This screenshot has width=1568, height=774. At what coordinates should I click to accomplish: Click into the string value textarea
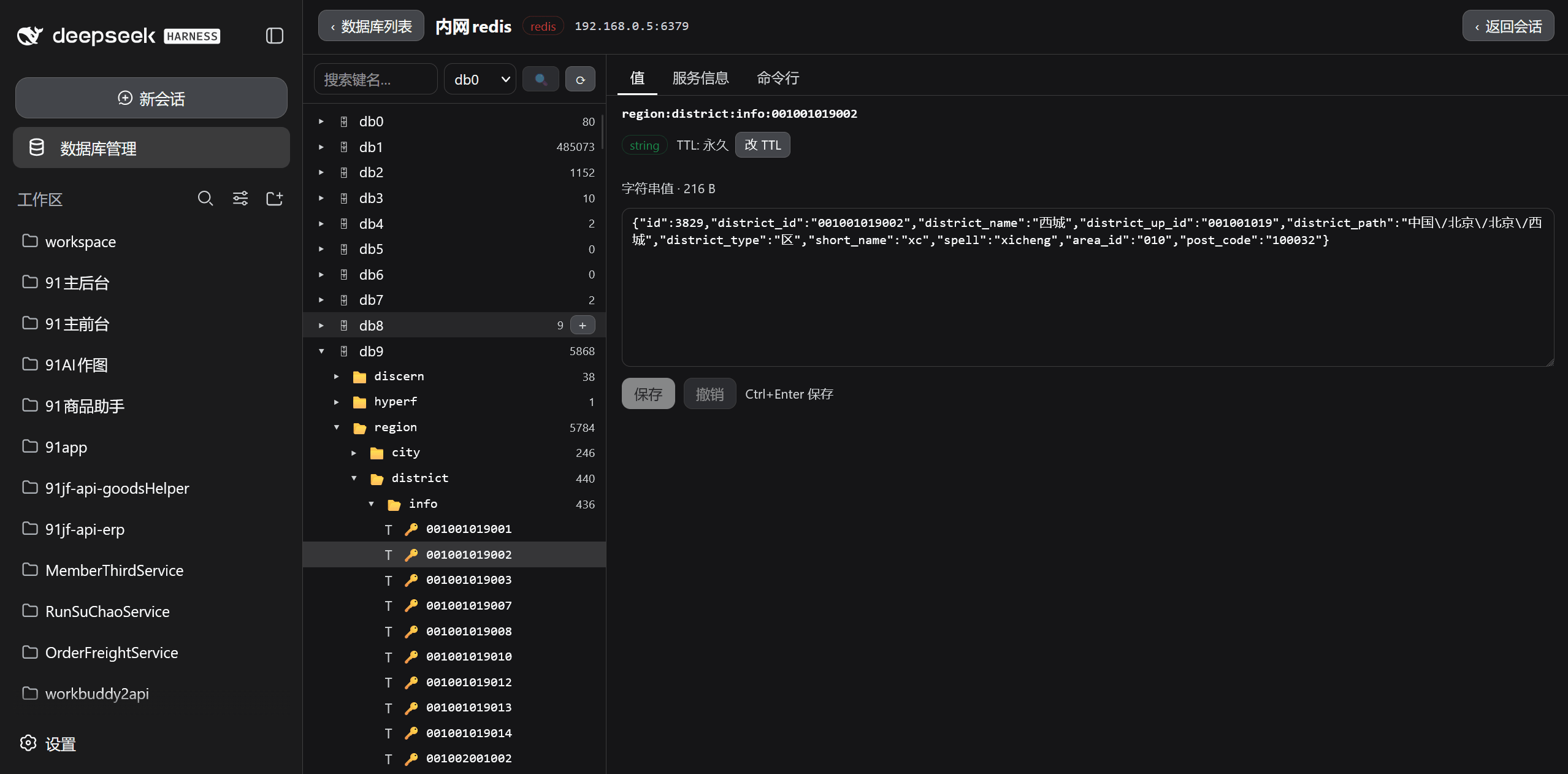click(x=1088, y=287)
